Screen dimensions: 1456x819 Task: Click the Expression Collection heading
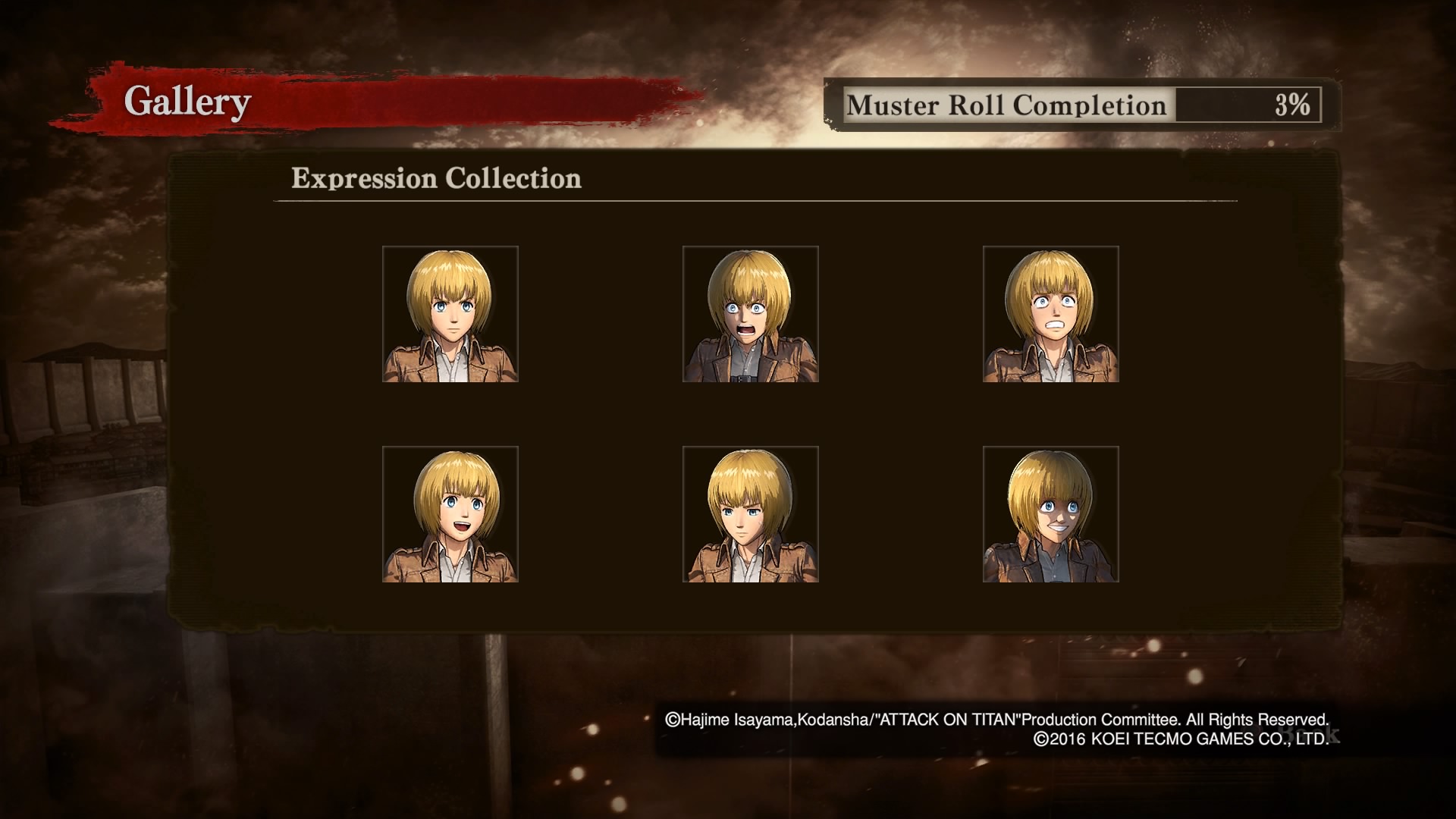click(436, 178)
